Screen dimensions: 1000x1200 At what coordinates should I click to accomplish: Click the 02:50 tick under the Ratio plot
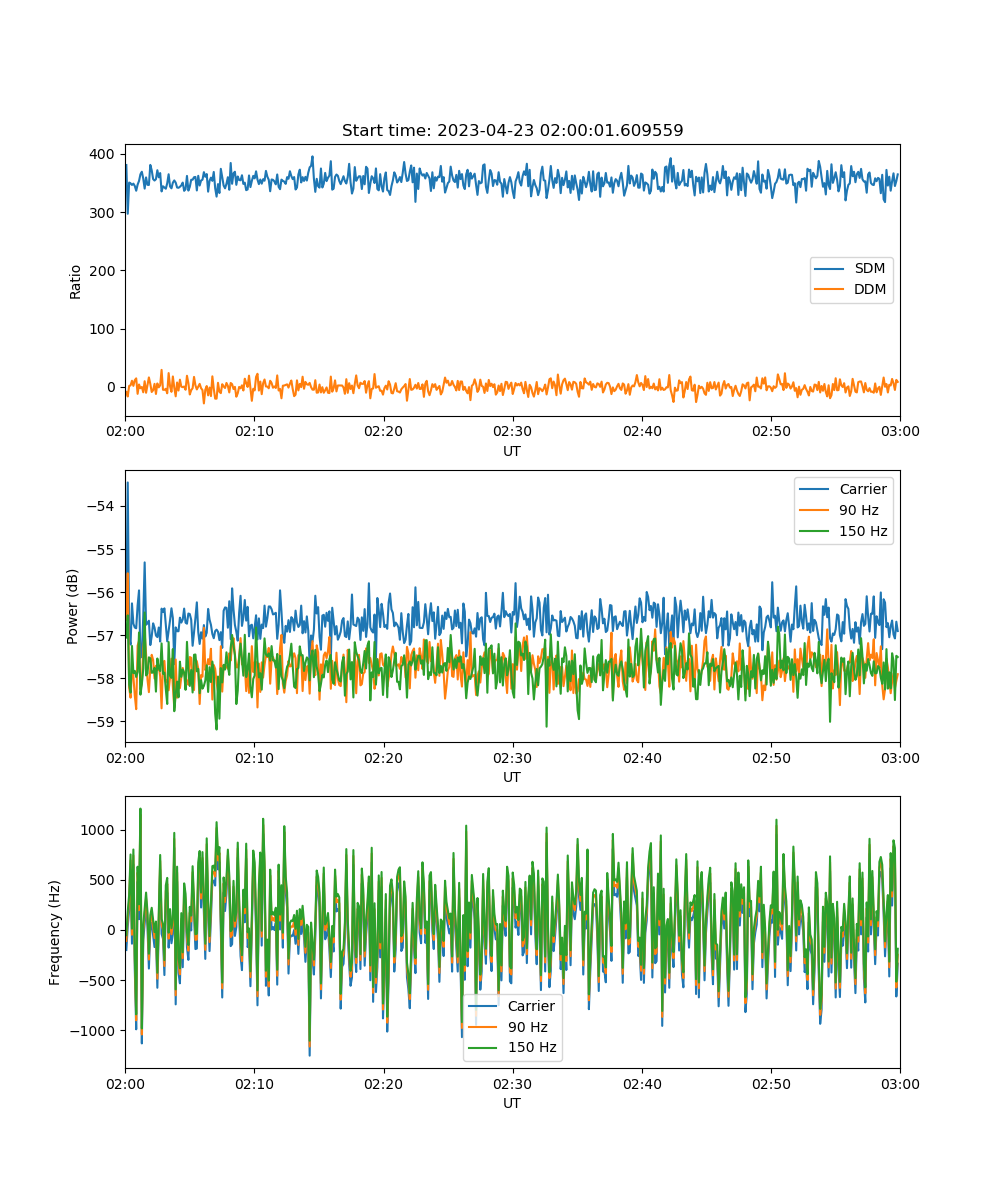(771, 431)
